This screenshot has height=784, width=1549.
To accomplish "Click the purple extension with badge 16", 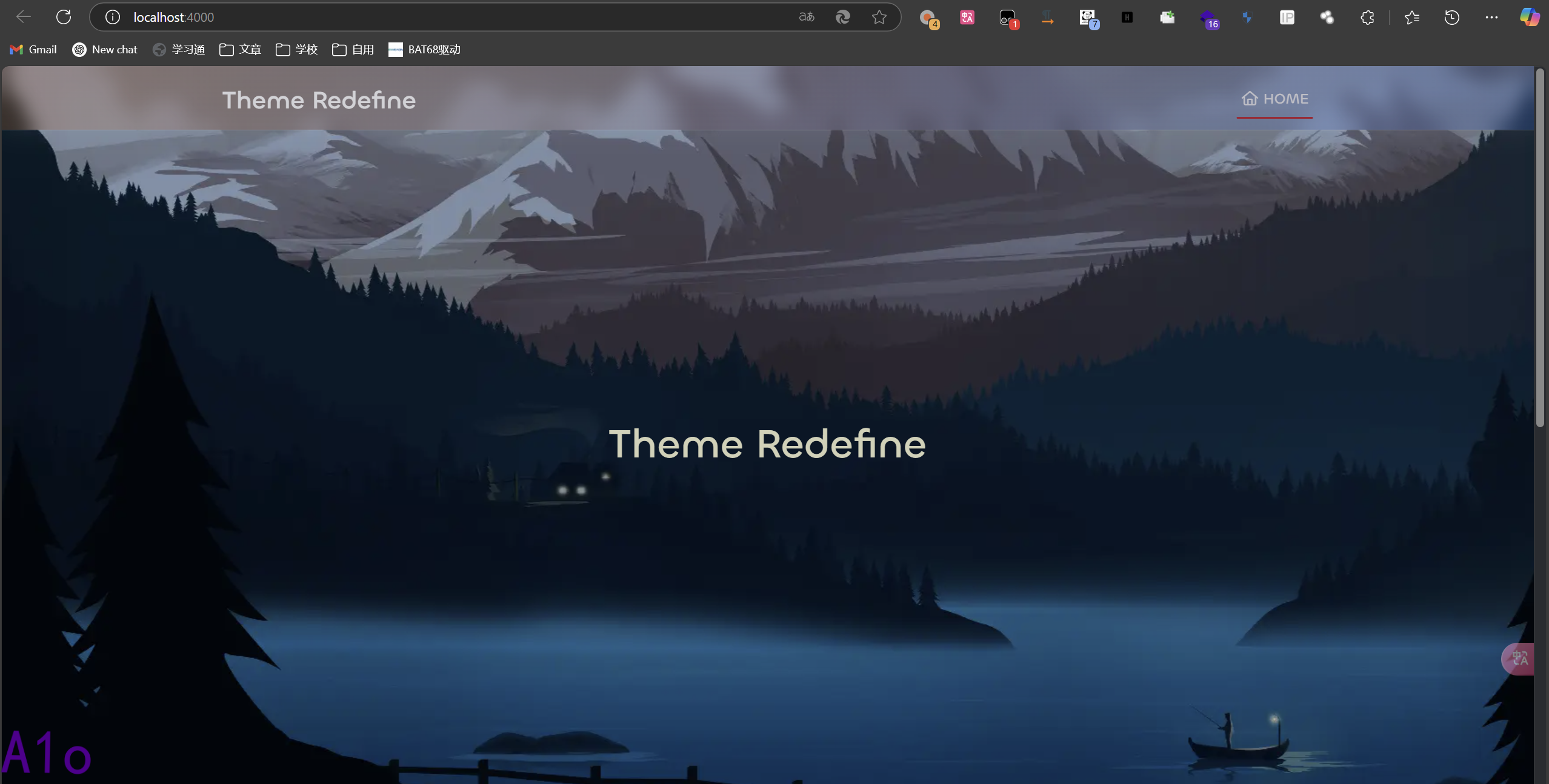I will pyautogui.click(x=1208, y=18).
